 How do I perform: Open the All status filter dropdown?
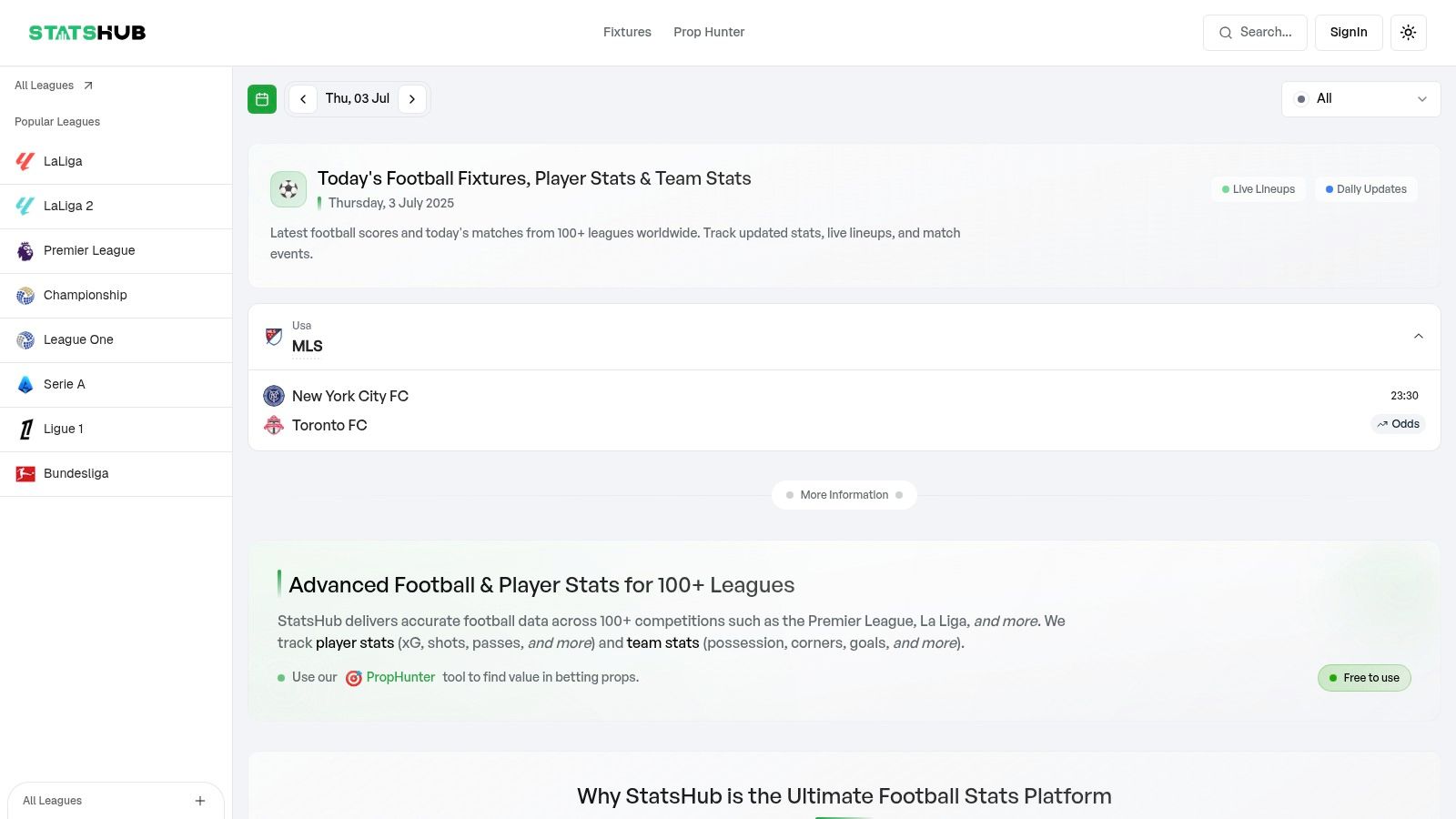pos(1361,99)
